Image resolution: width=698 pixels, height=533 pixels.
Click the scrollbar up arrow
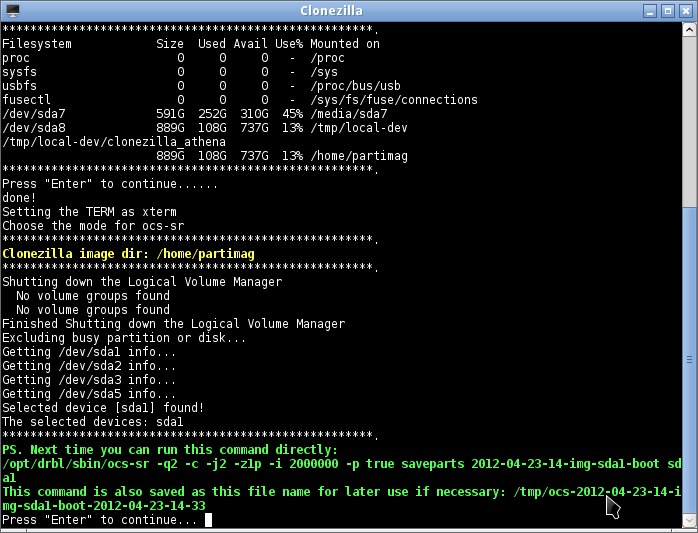[x=690, y=29]
